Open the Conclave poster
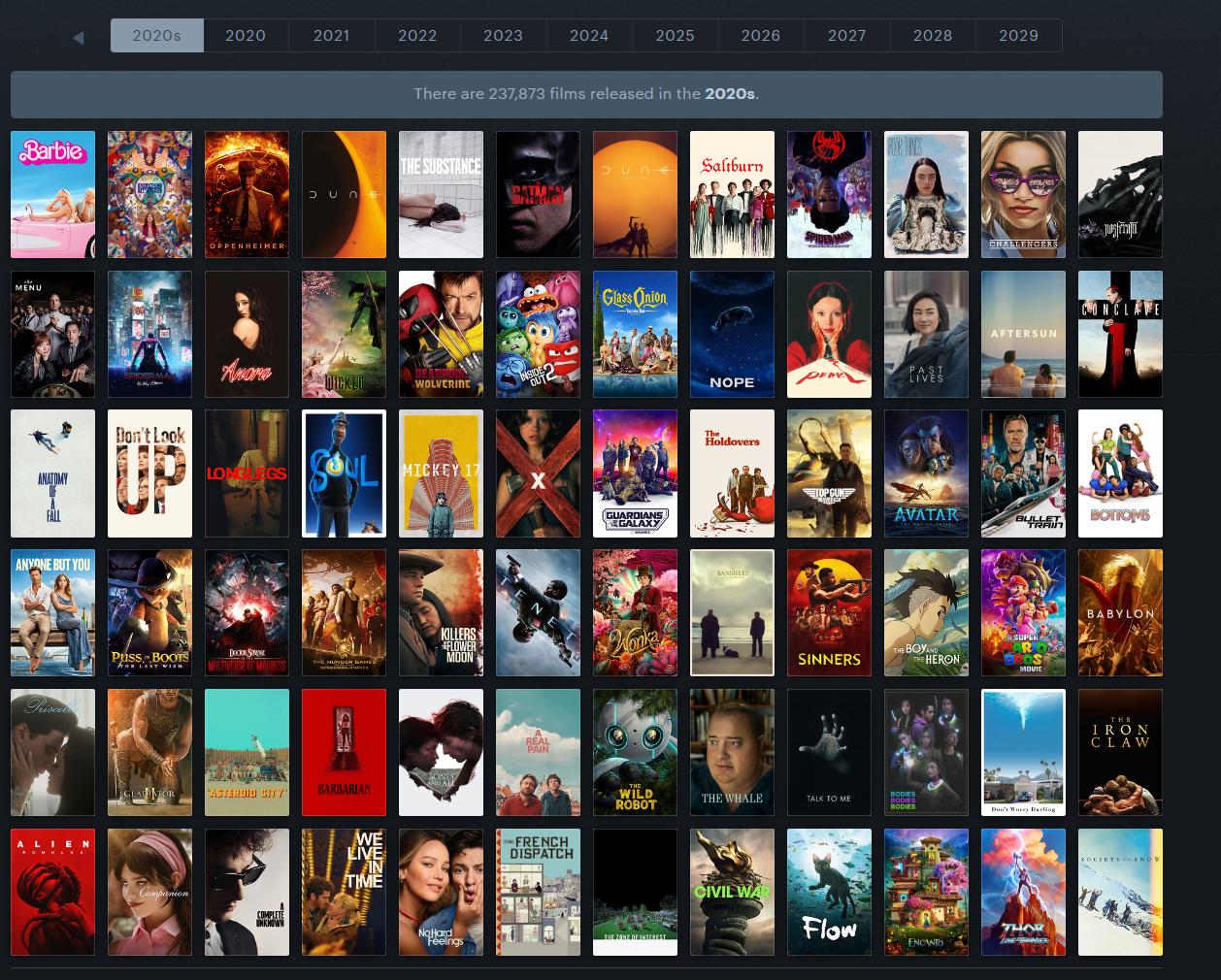1221x980 pixels. [x=1121, y=335]
